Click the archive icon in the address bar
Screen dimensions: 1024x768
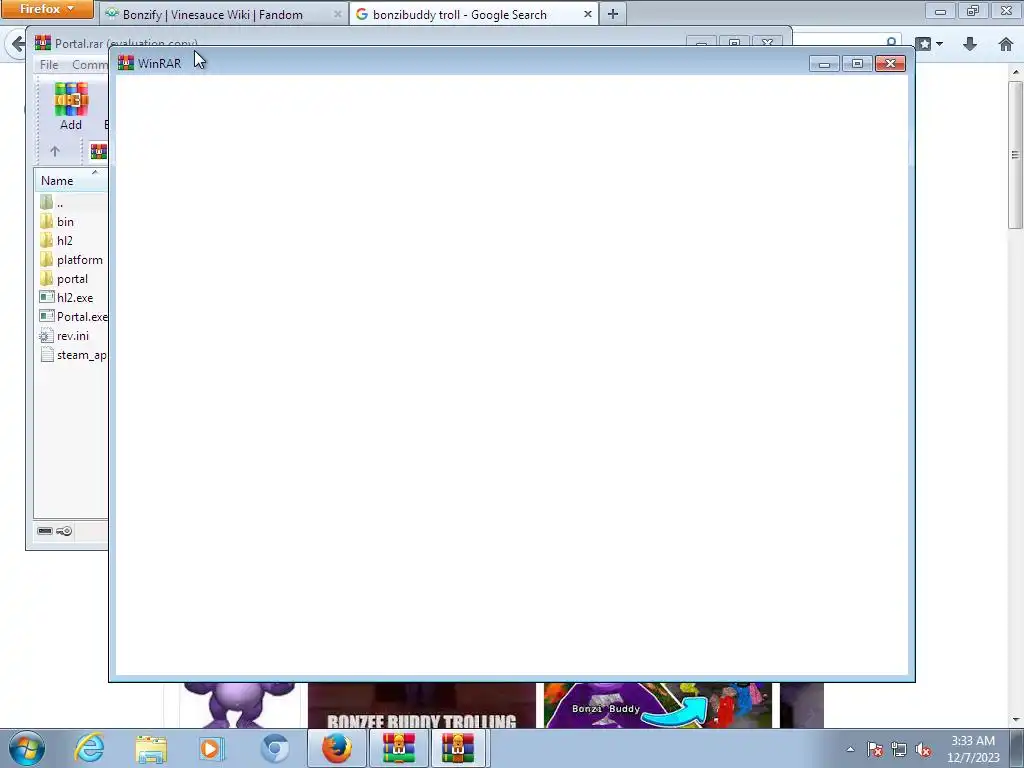pos(99,152)
